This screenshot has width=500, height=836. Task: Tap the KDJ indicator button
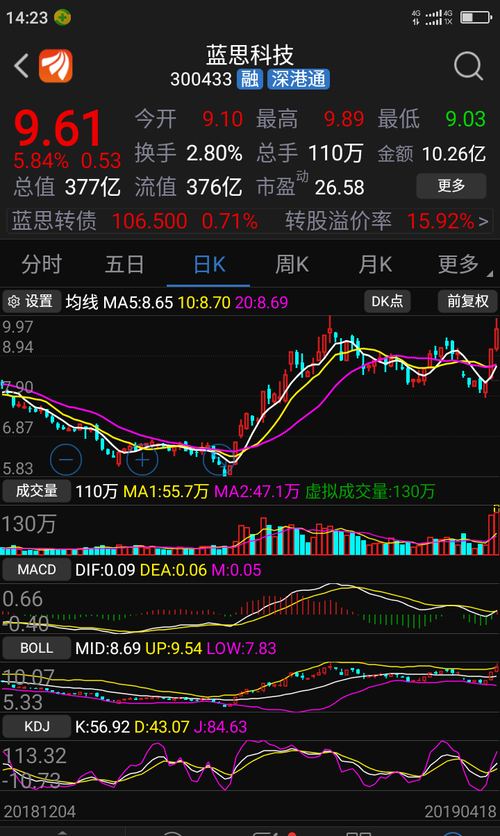click(x=36, y=726)
